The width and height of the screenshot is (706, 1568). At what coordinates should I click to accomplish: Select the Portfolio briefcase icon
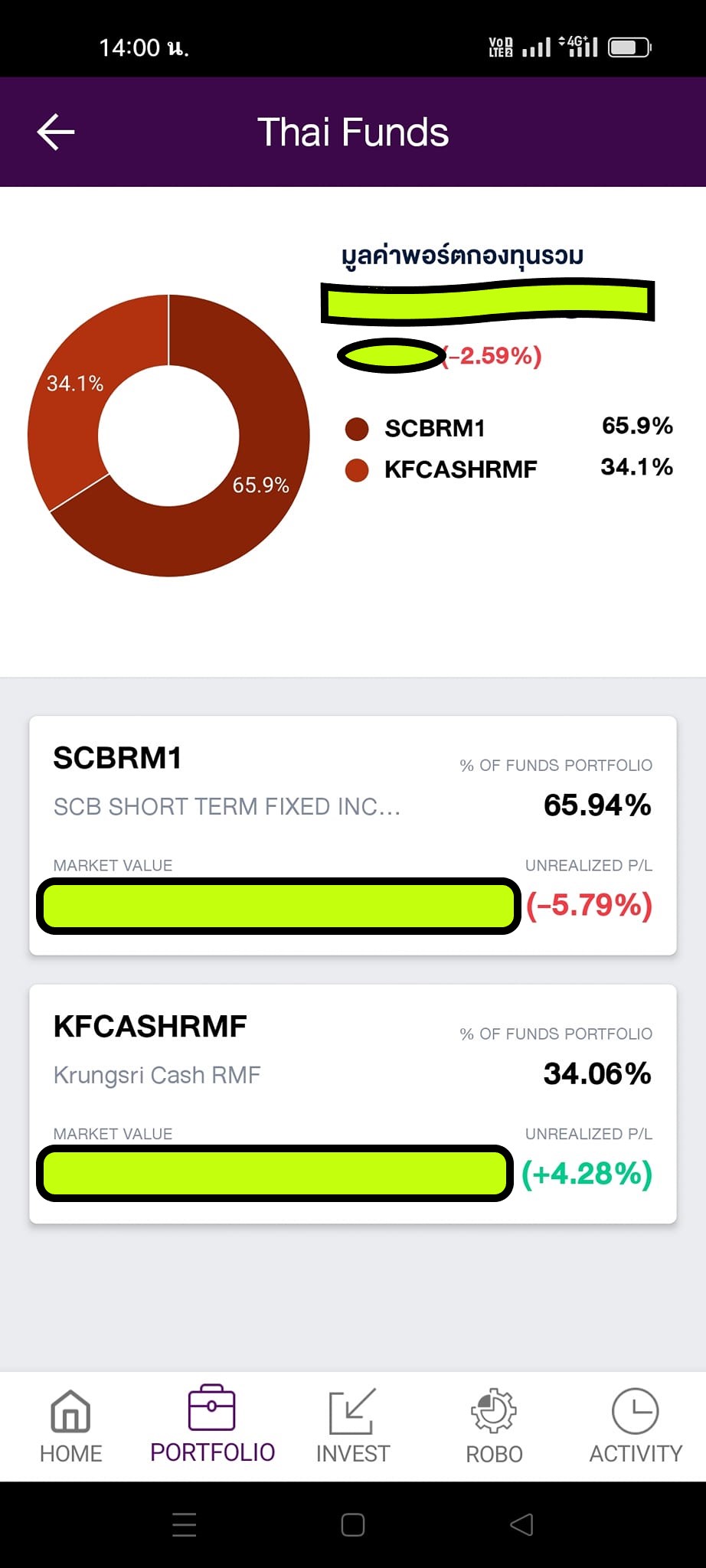(212, 1407)
